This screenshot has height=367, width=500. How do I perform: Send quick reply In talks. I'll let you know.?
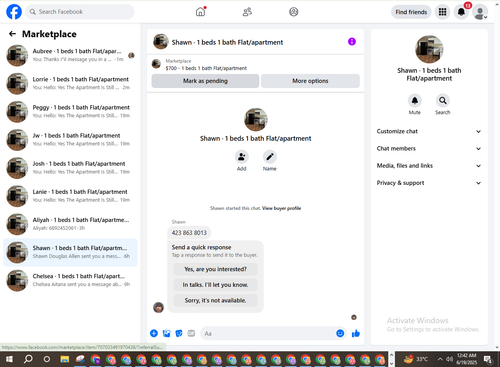[x=215, y=285]
